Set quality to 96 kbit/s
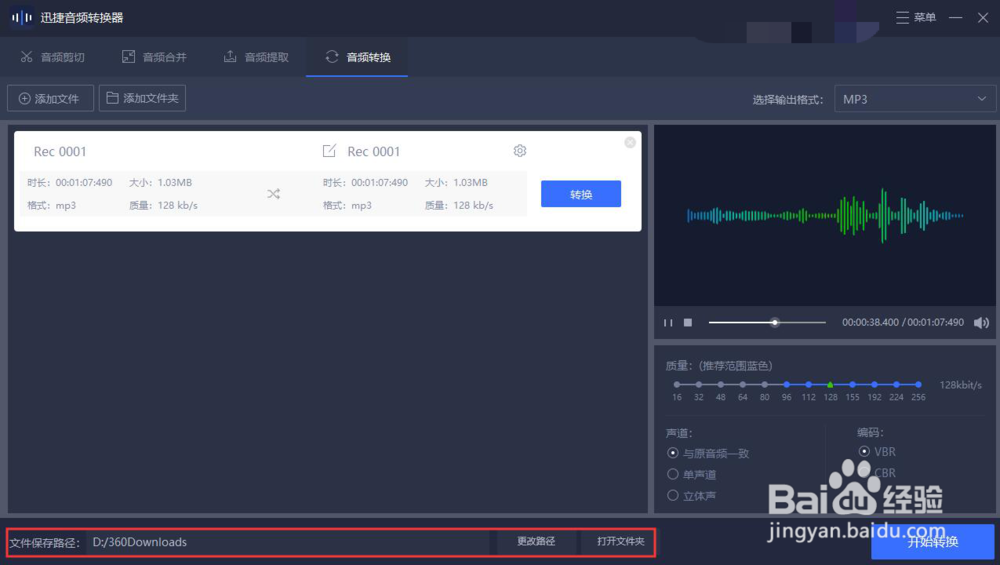Screen dimensions: 1000x565 pos(786,385)
